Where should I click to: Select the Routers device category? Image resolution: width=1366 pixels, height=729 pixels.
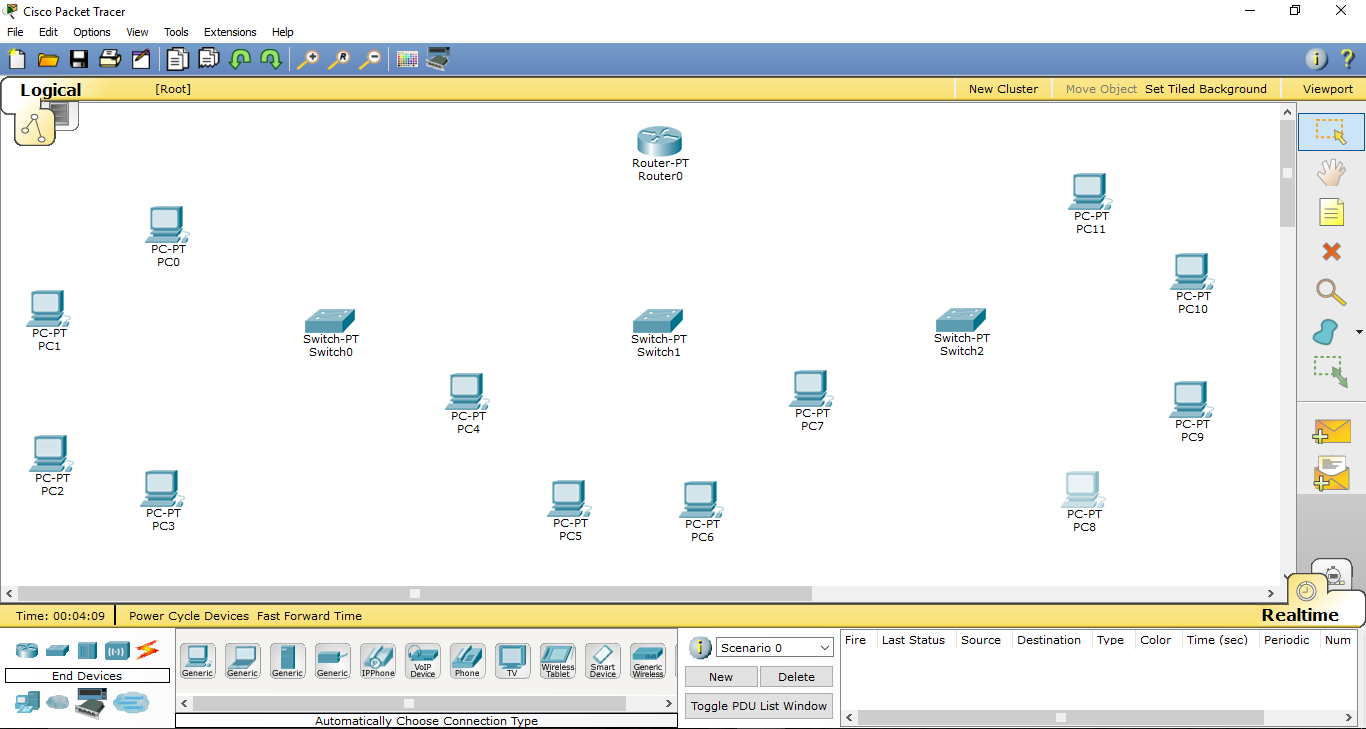coord(26,651)
